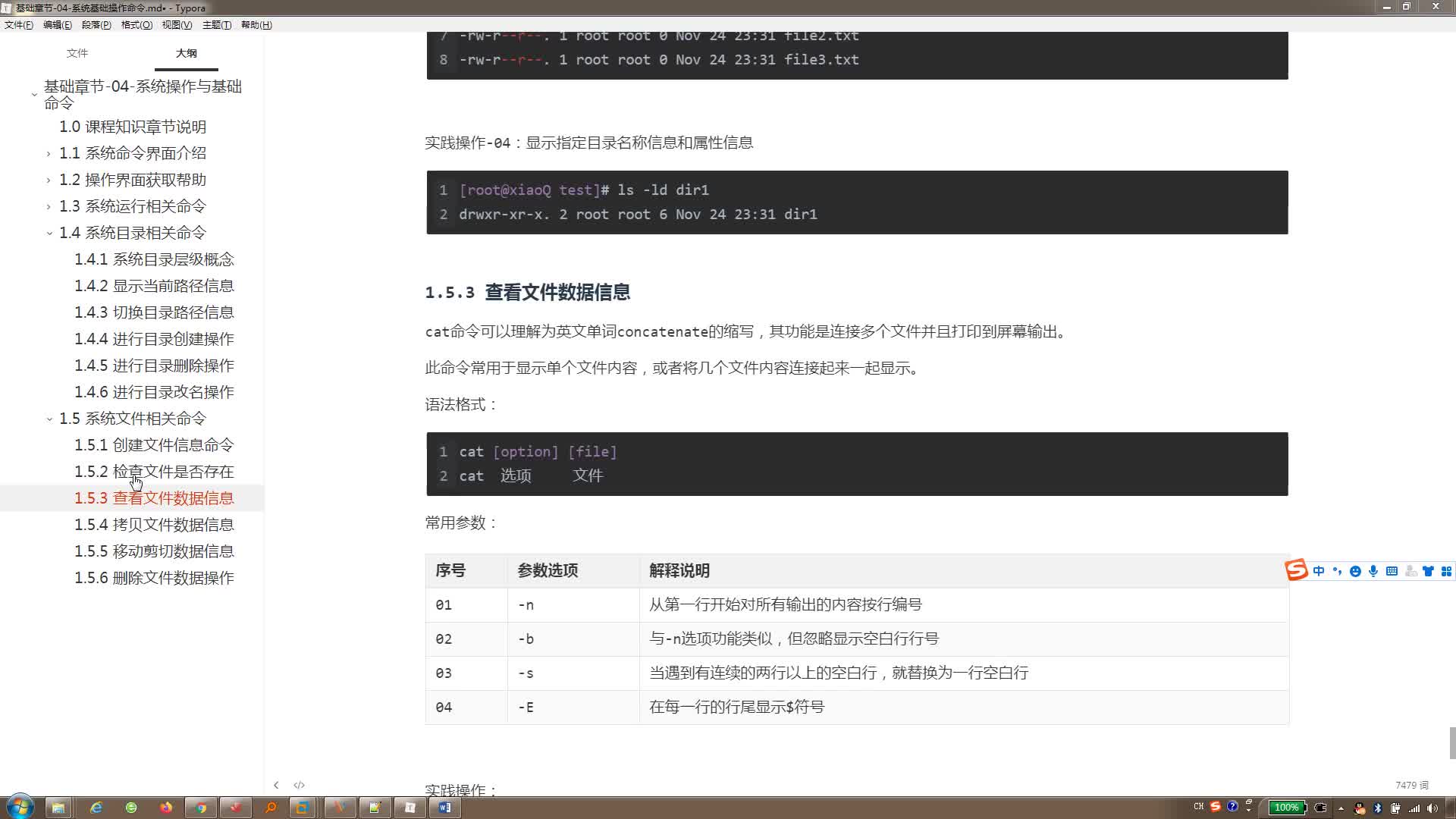
Task: Expand 1.3 系统运行相关命令 outline arrow
Action: click(x=49, y=207)
